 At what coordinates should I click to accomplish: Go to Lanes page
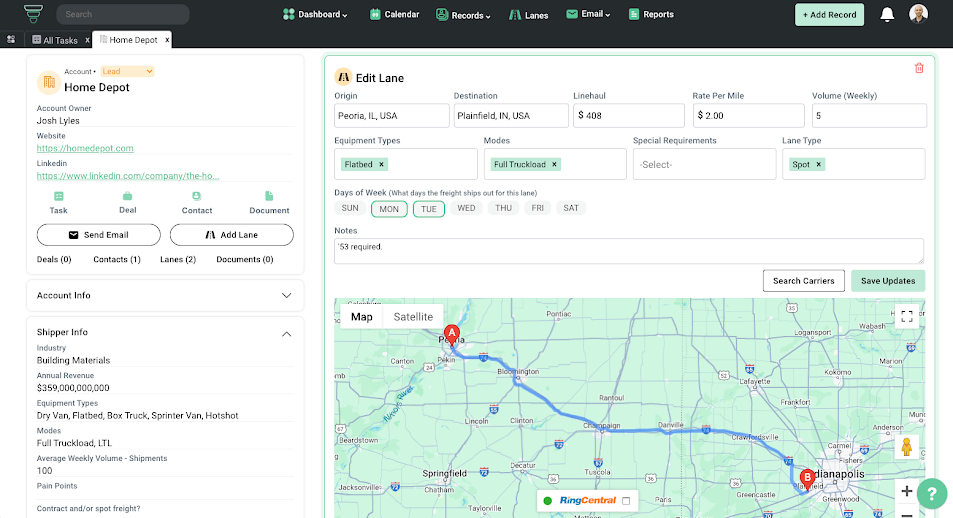[528, 15]
